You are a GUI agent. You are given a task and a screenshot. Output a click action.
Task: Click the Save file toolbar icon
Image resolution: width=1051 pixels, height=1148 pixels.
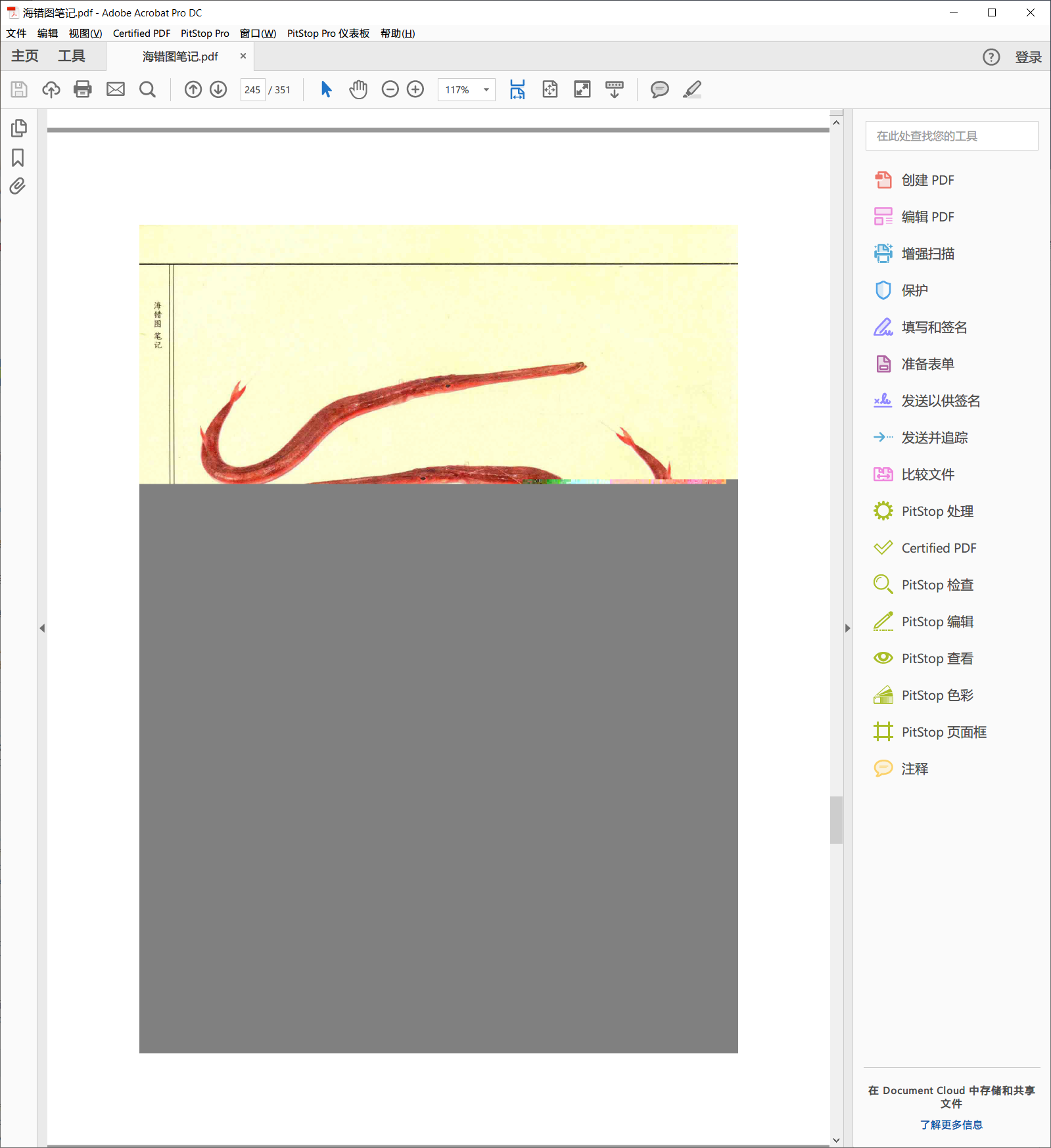pyautogui.click(x=19, y=89)
